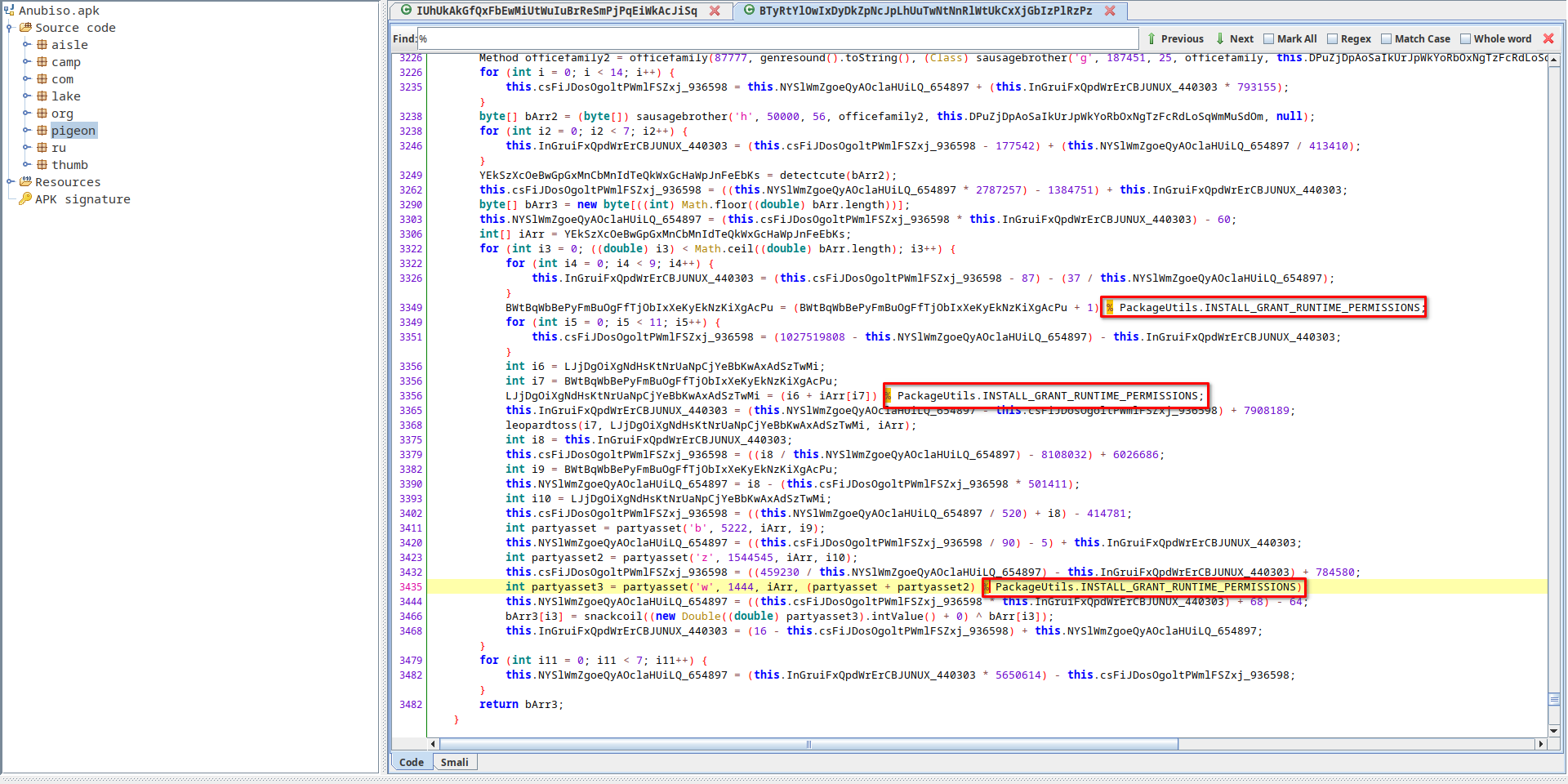Image resolution: width=1568 pixels, height=784 pixels.
Task: Click the lake package icon
Action: [42, 96]
